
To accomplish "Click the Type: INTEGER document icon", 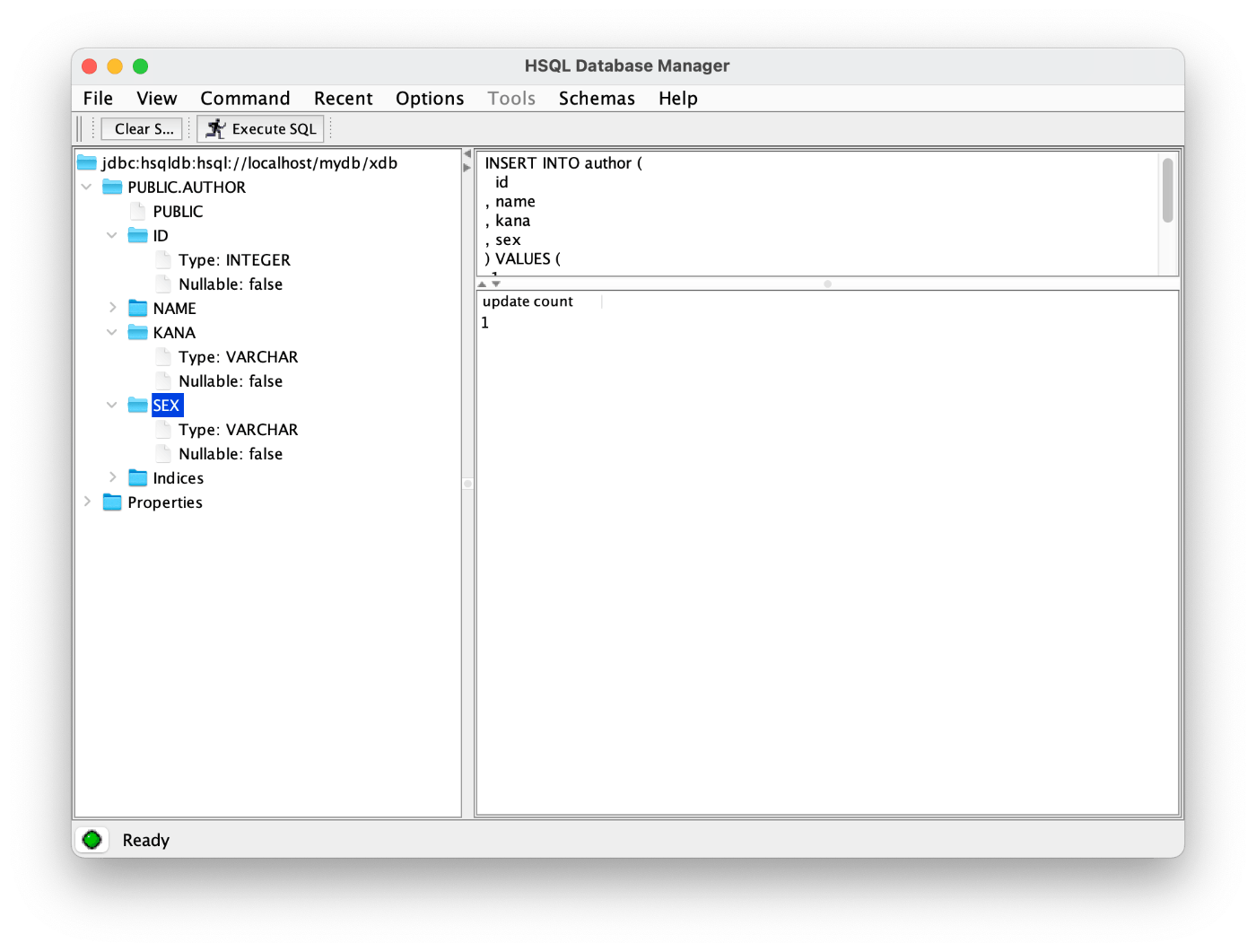I will [x=163, y=259].
